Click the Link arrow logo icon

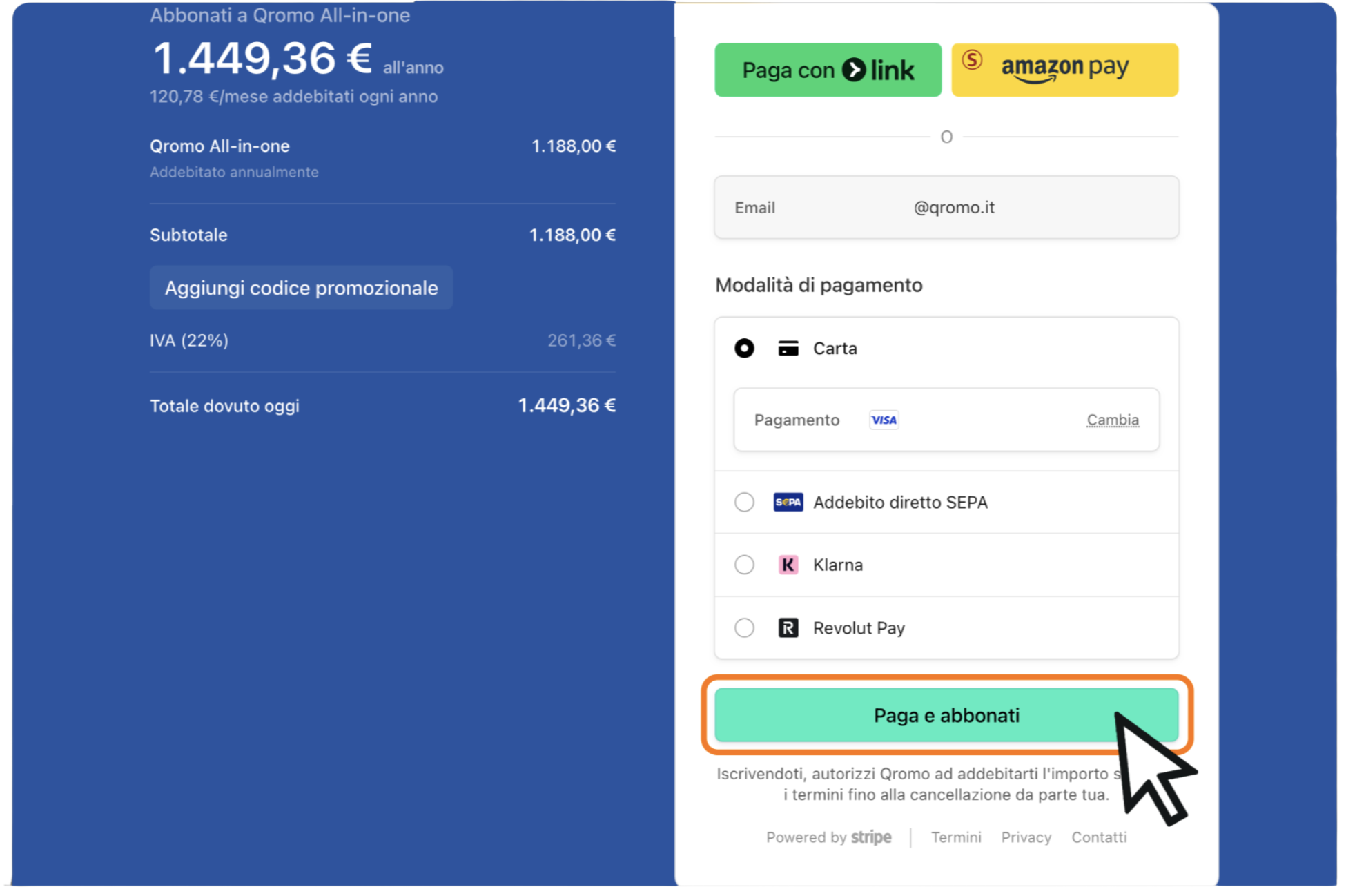pos(854,70)
